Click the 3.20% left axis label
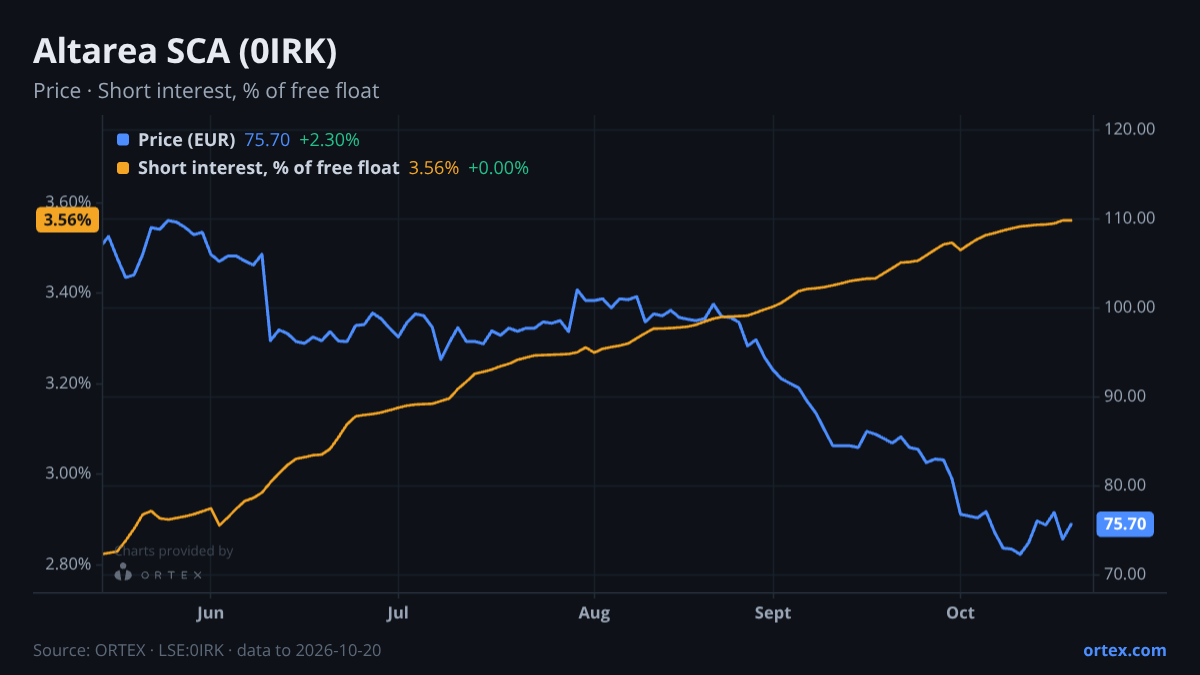This screenshot has height=675, width=1200. (x=67, y=384)
